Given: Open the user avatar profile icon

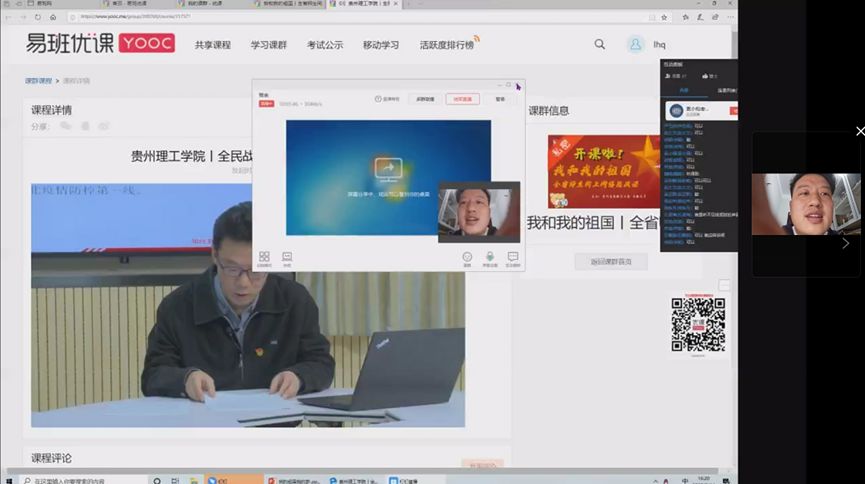Looking at the screenshot, I should point(636,44).
